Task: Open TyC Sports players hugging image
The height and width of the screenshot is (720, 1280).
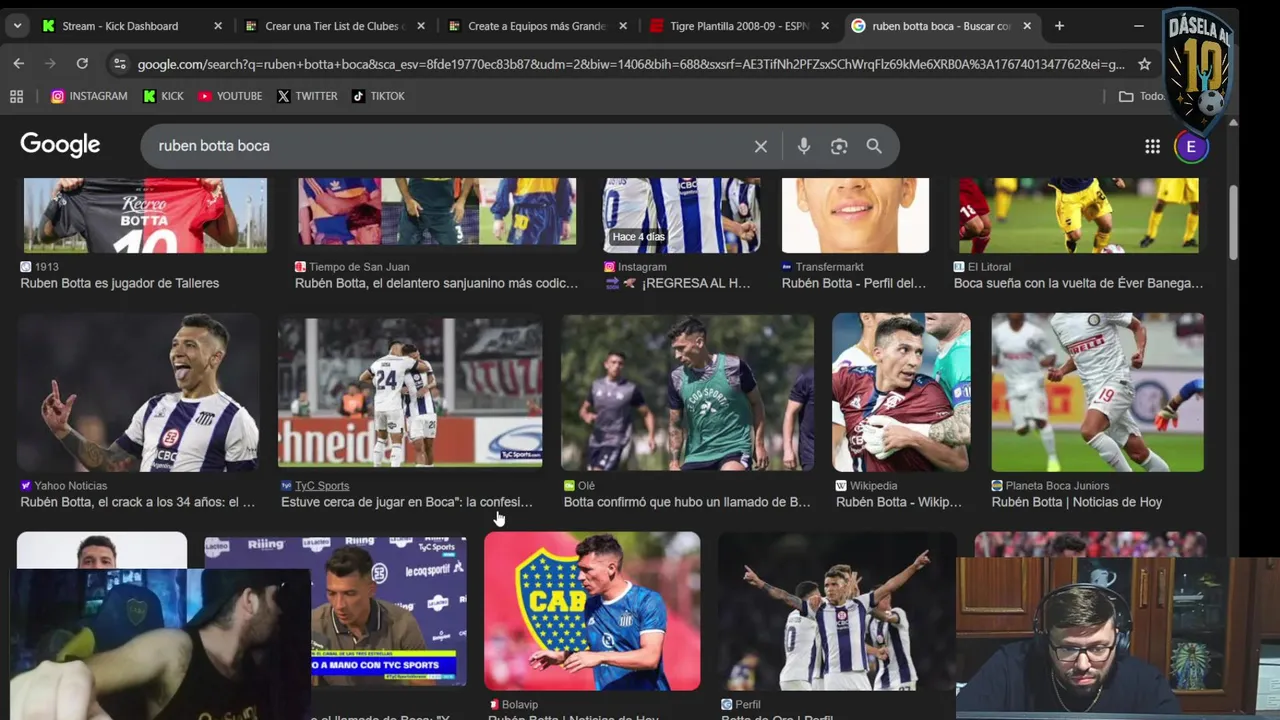Action: point(410,392)
